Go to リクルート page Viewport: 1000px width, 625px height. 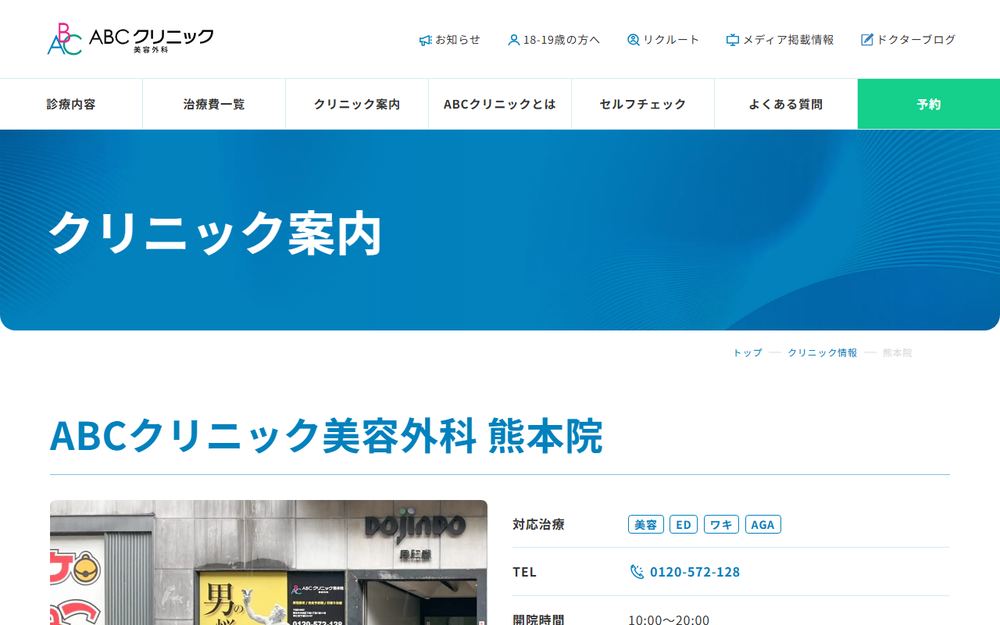tap(663, 40)
